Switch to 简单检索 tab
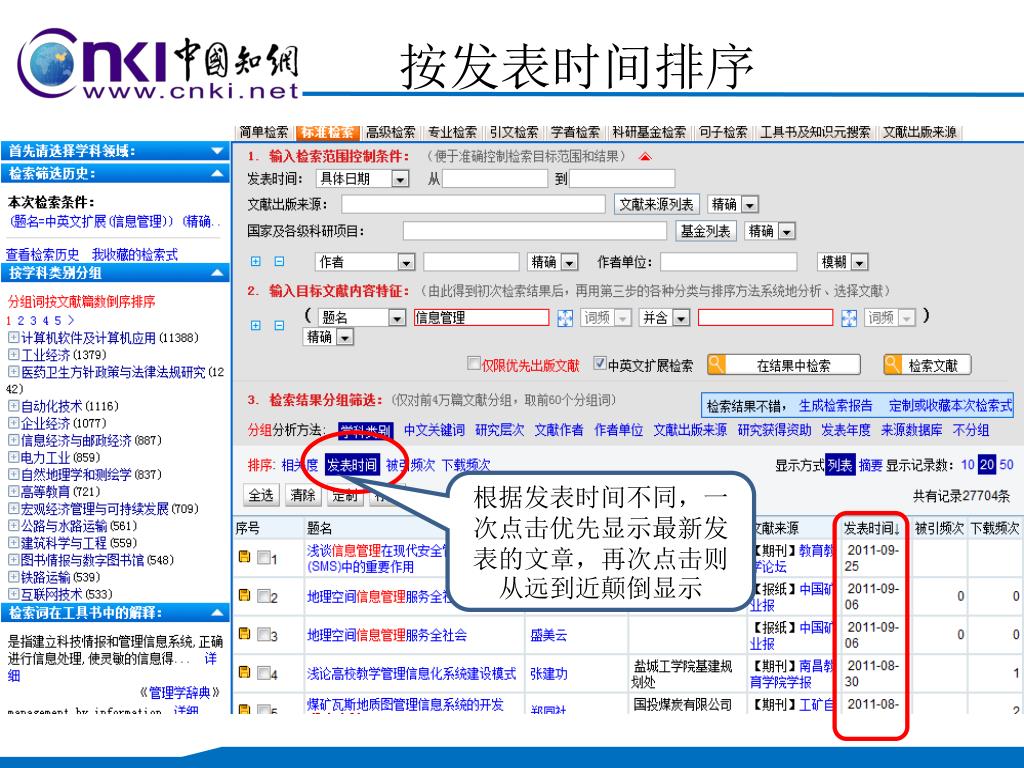Image resolution: width=1024 pixels, height=768 pixels. (264, 133)
